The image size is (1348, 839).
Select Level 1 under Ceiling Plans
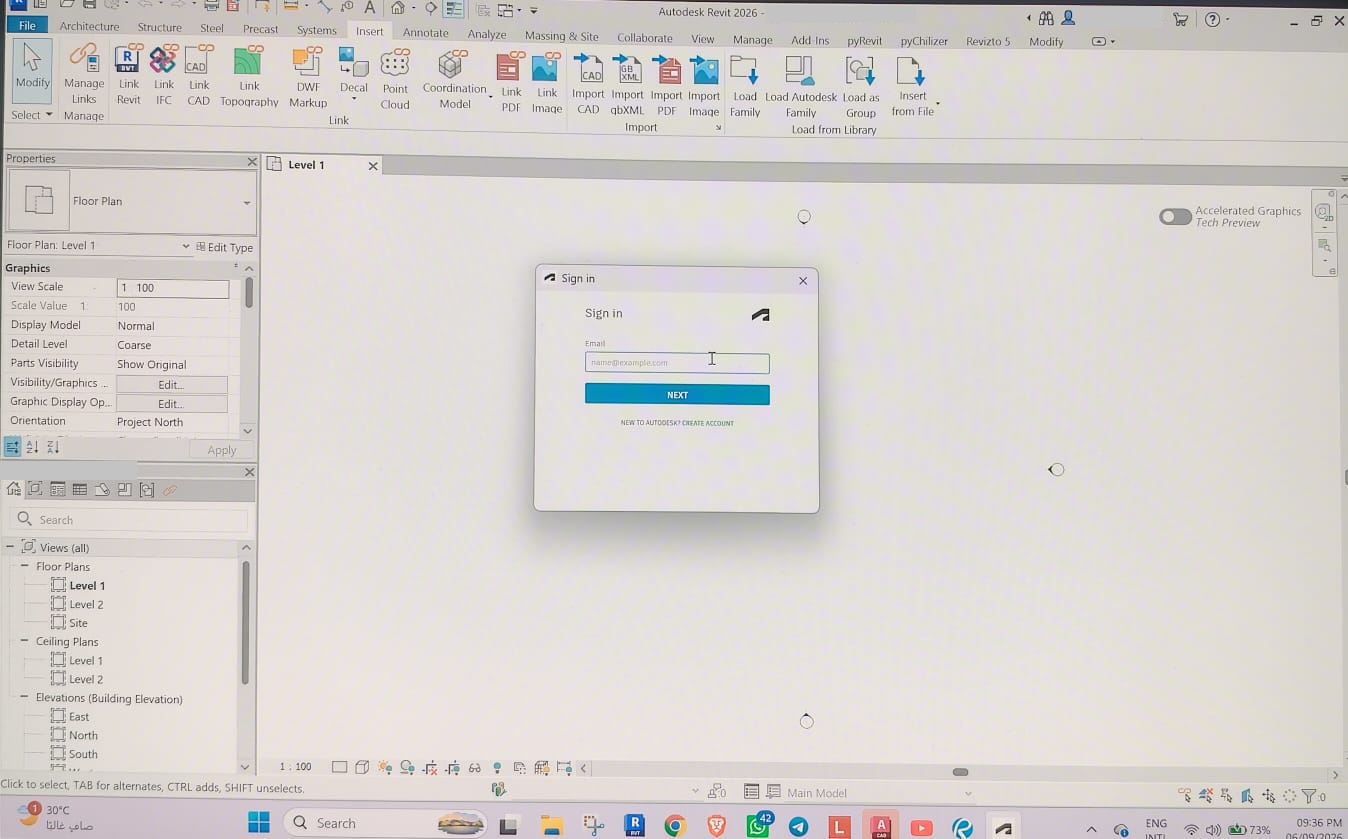(86, 660)
